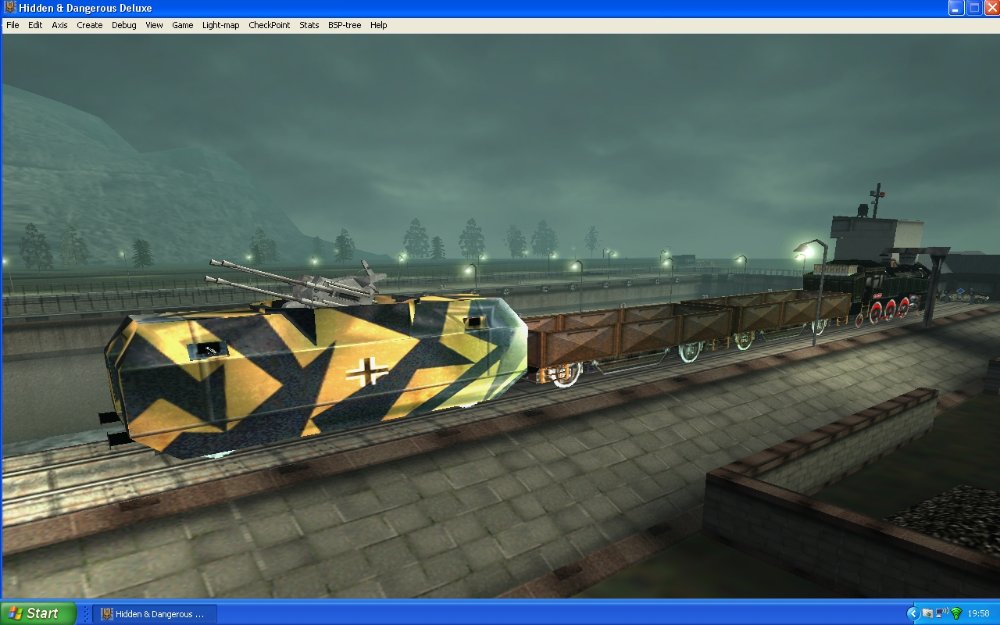Open the Game menu

(182, 25)
